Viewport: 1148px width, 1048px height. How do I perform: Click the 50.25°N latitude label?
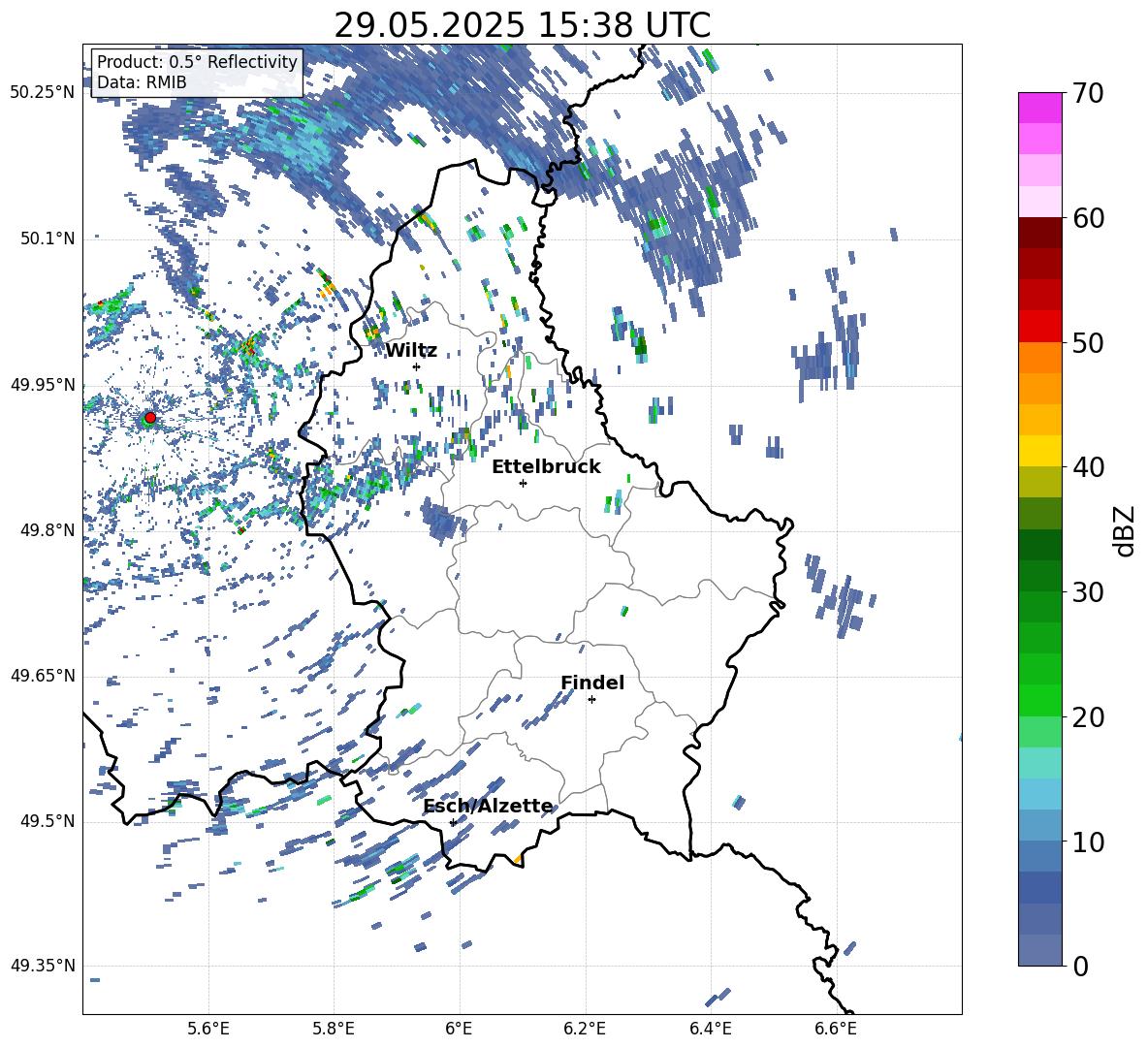[x=43, y=93]
